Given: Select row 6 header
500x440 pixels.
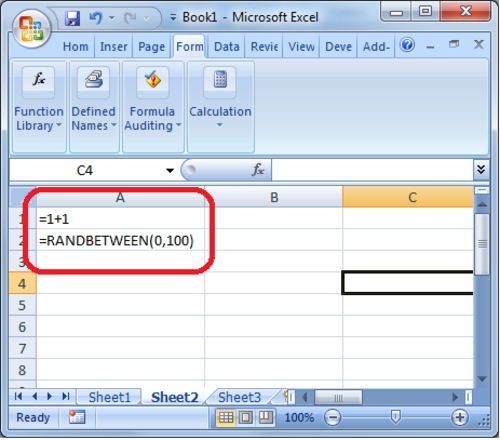Looking at the screenshot, I should click(x=22, y=327).
